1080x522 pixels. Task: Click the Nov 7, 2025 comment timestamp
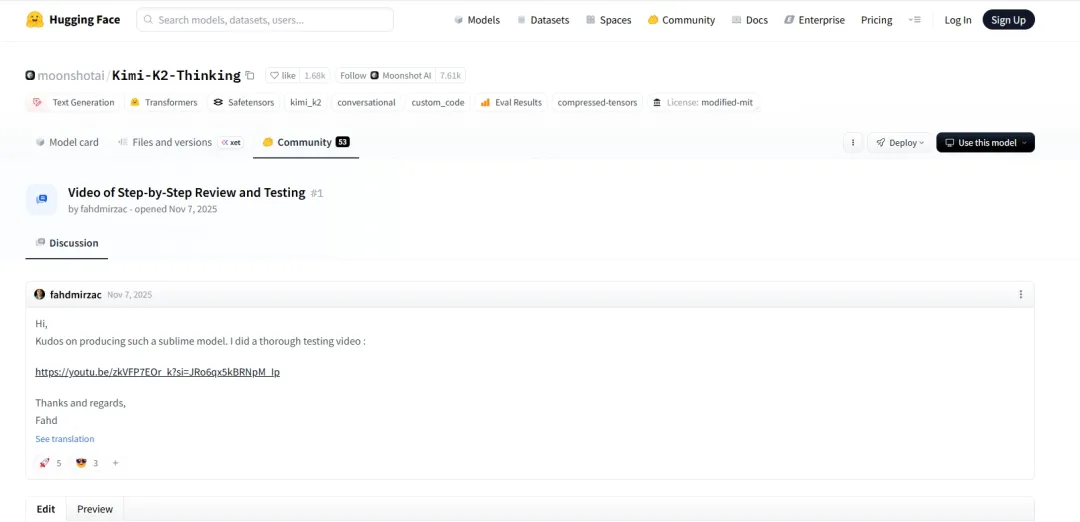[x=129, y=295]
